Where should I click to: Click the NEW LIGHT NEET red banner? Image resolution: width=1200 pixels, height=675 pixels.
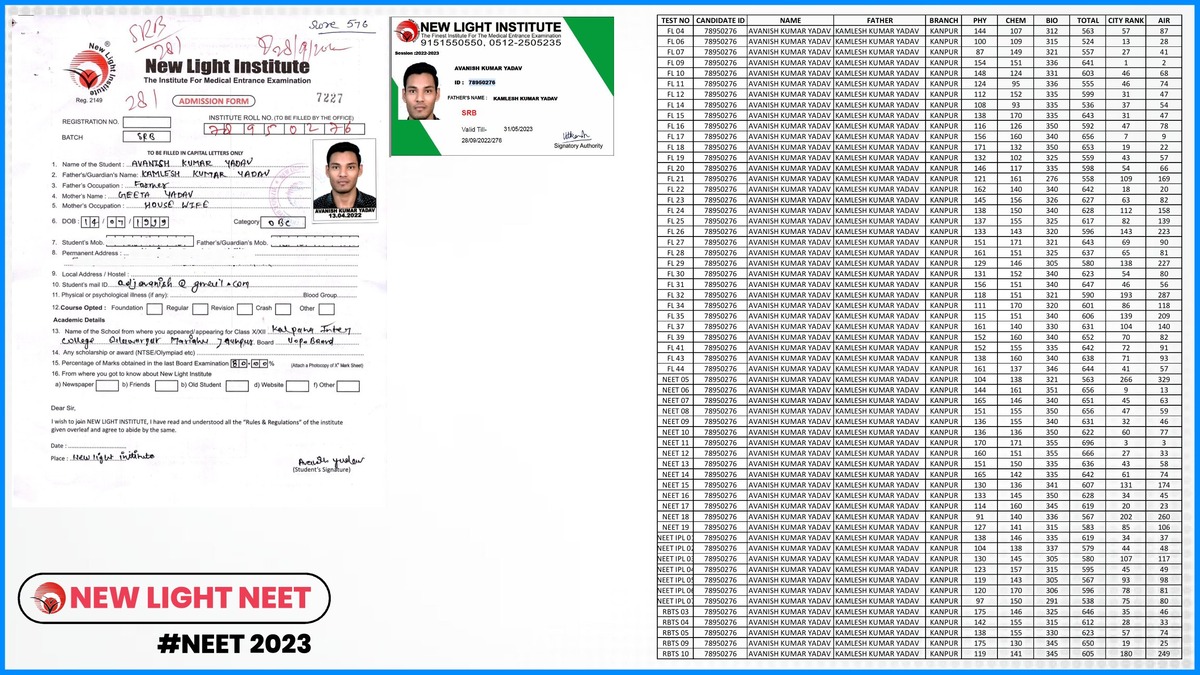[x=174, y=600]
